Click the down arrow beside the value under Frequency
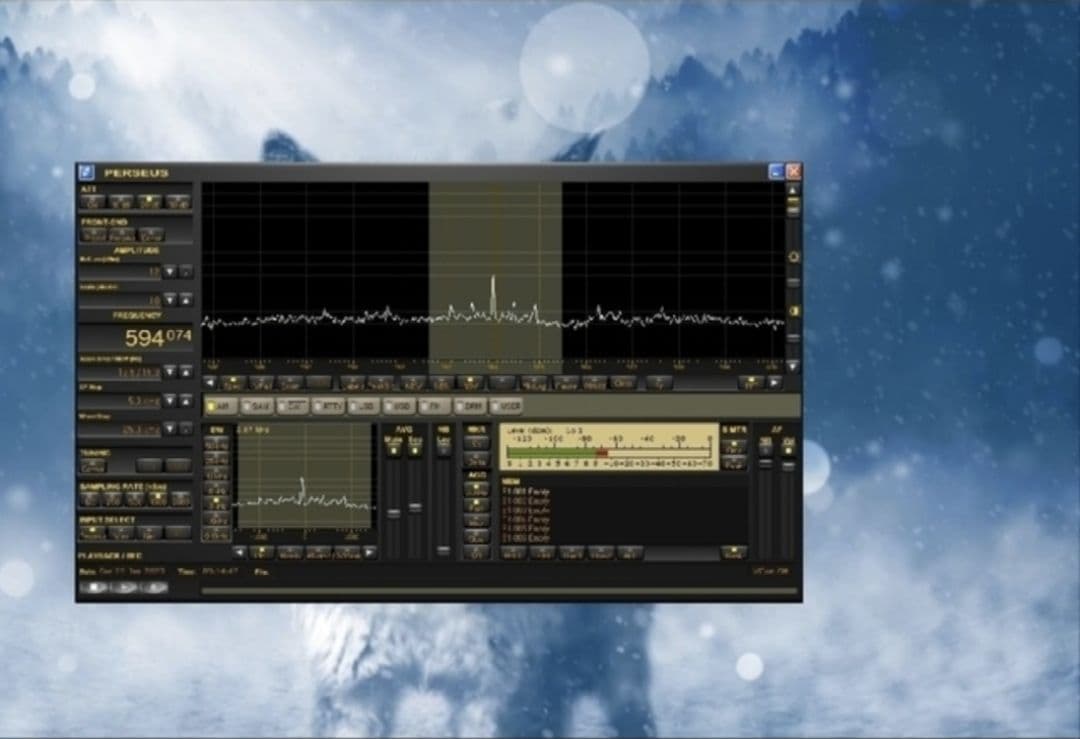The height and width of the screenshot is (739, 1080). [x=169, y=371]
